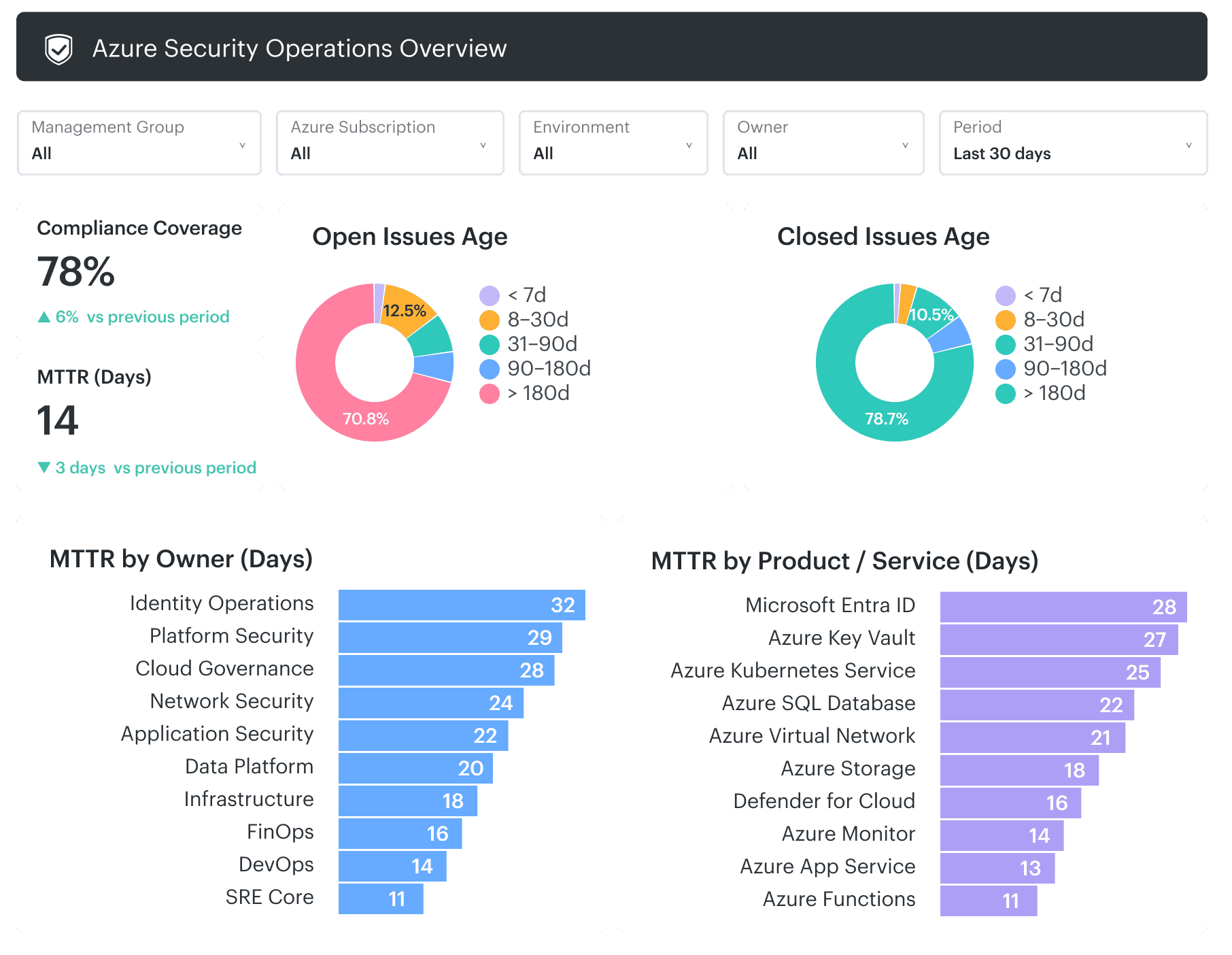Click the green up-arrow trend icon for Compliance
Viewport: 1232px width, 955px height.
pos(44,317)
